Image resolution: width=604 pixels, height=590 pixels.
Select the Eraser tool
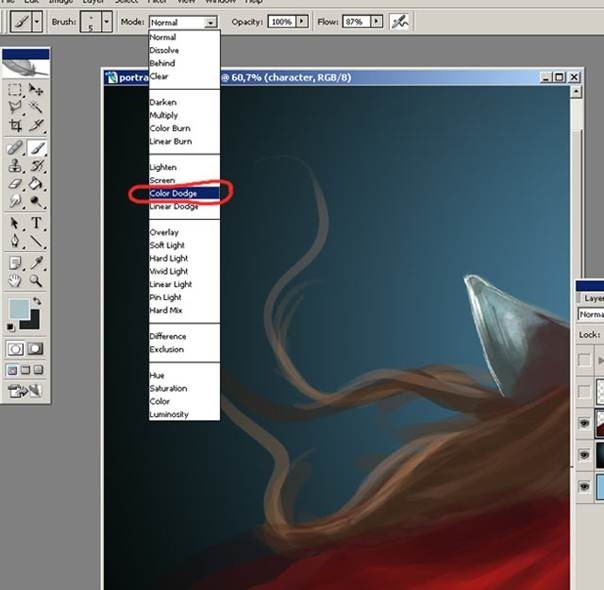[15, 184]
